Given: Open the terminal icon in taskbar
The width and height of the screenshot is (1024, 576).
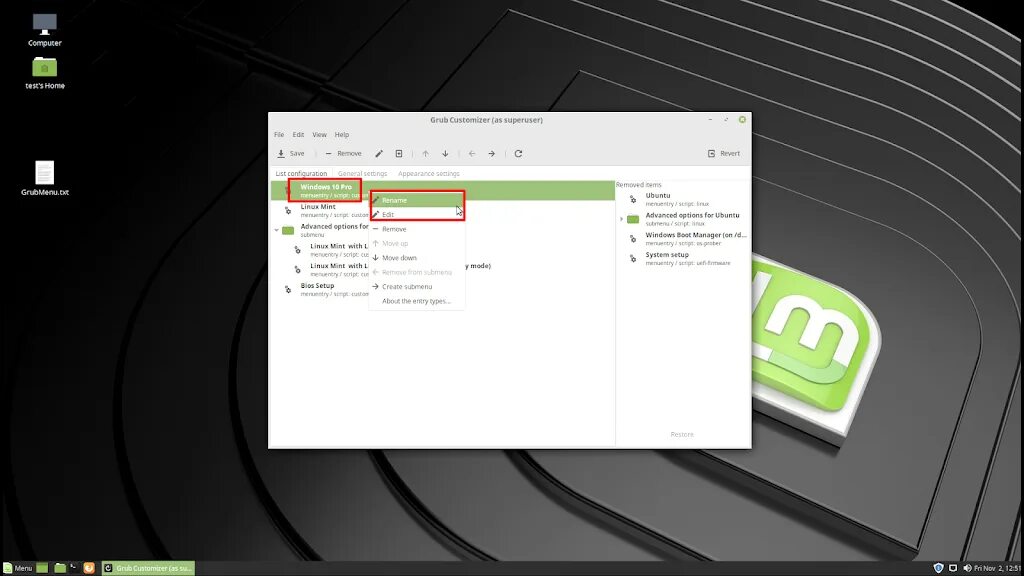Looking at the screenshot, I should pyautogui.click(x=74, y=568).
